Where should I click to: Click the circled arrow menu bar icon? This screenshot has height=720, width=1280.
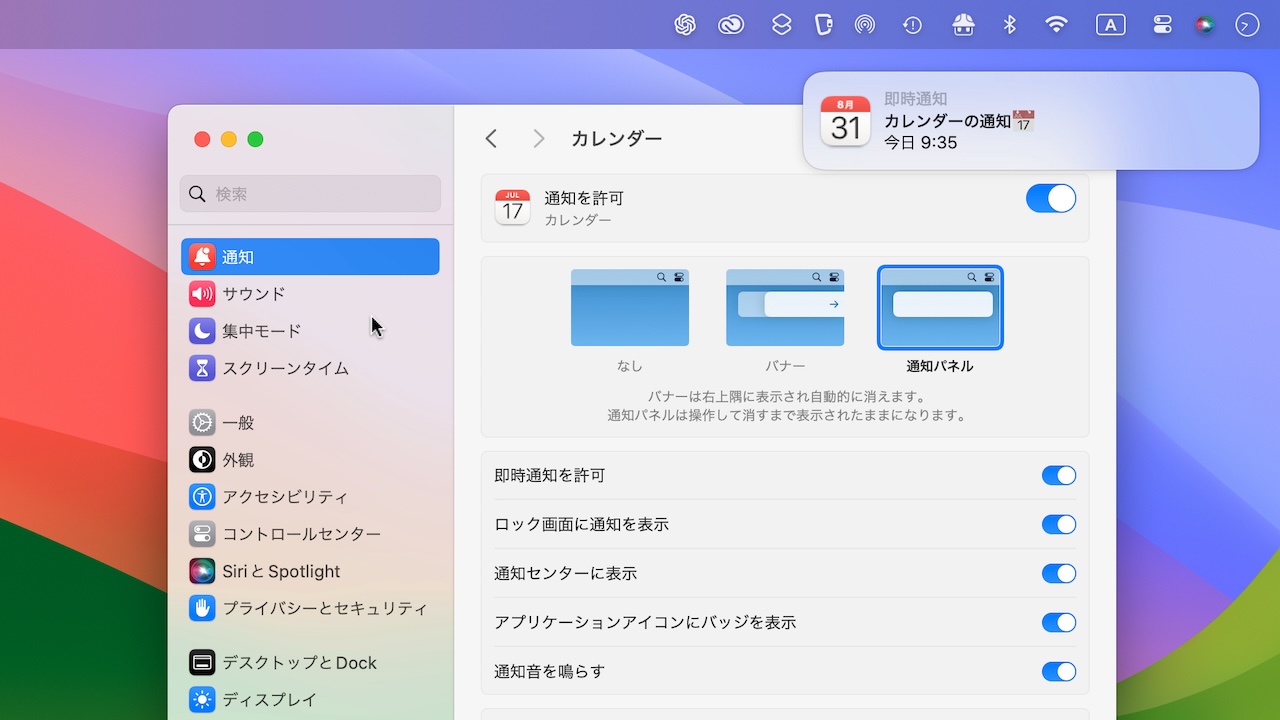[x=1247, y=25]
